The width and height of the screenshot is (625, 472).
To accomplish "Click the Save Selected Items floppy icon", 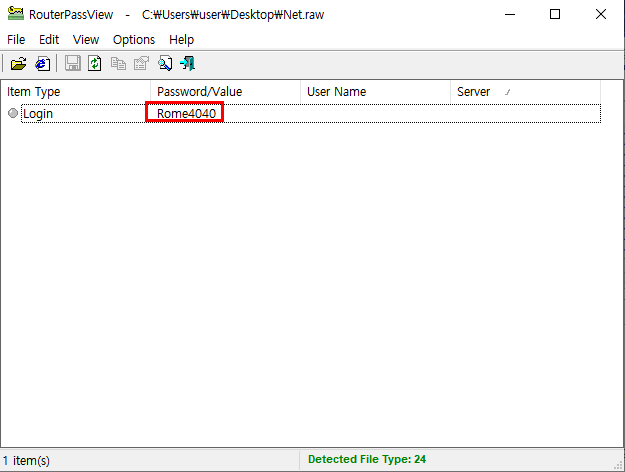I will pyautogui.click(x=73, y=64).
